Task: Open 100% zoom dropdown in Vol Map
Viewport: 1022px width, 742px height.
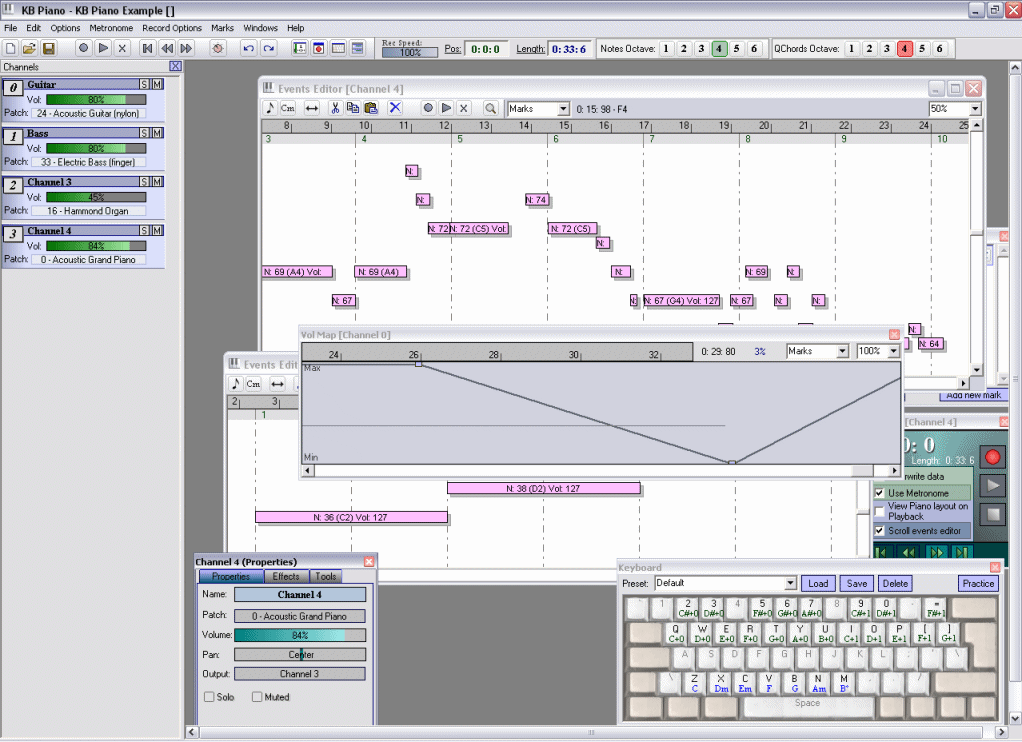Action: tap(894, 351)
